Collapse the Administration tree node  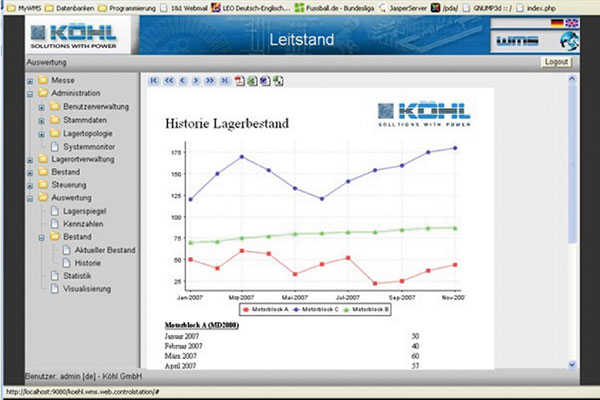30,93
